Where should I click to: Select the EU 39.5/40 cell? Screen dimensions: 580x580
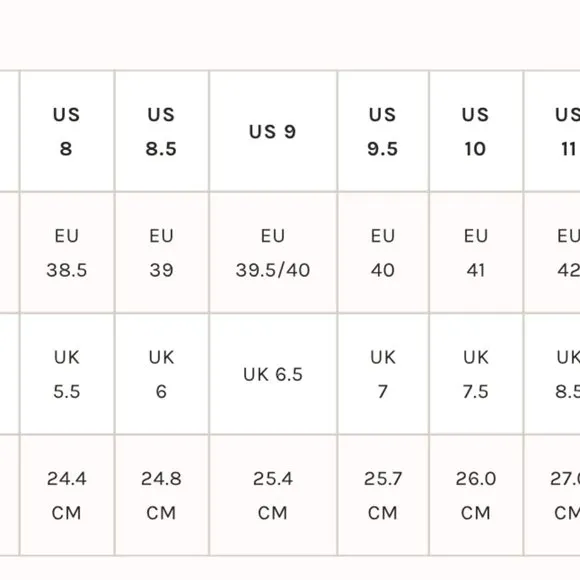coord(273,253)
